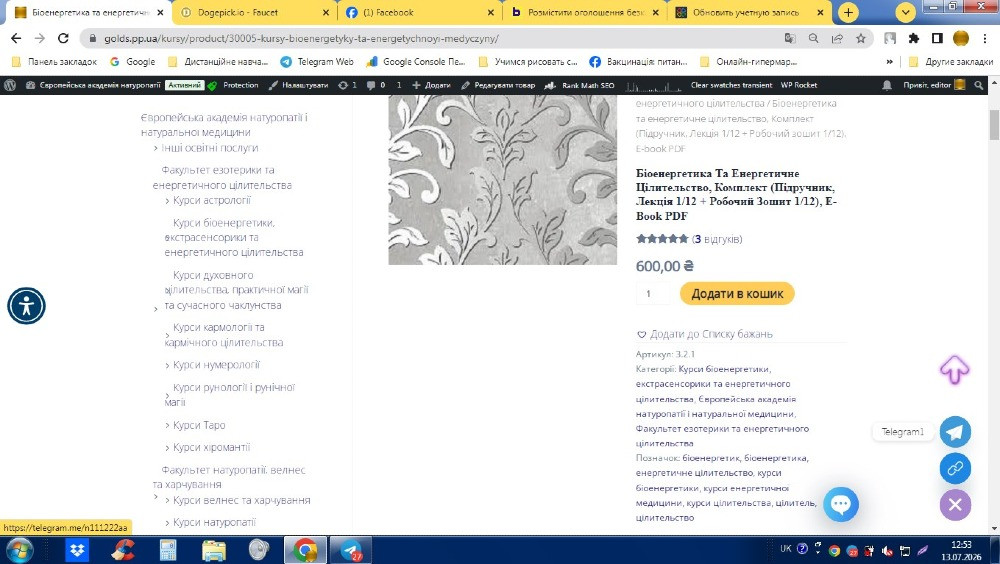Image resolution: width=1000 pixels, height=564 pixels.
Task: Open the WordPress logo menu in admin bar
Action: (x=10, y=85)
